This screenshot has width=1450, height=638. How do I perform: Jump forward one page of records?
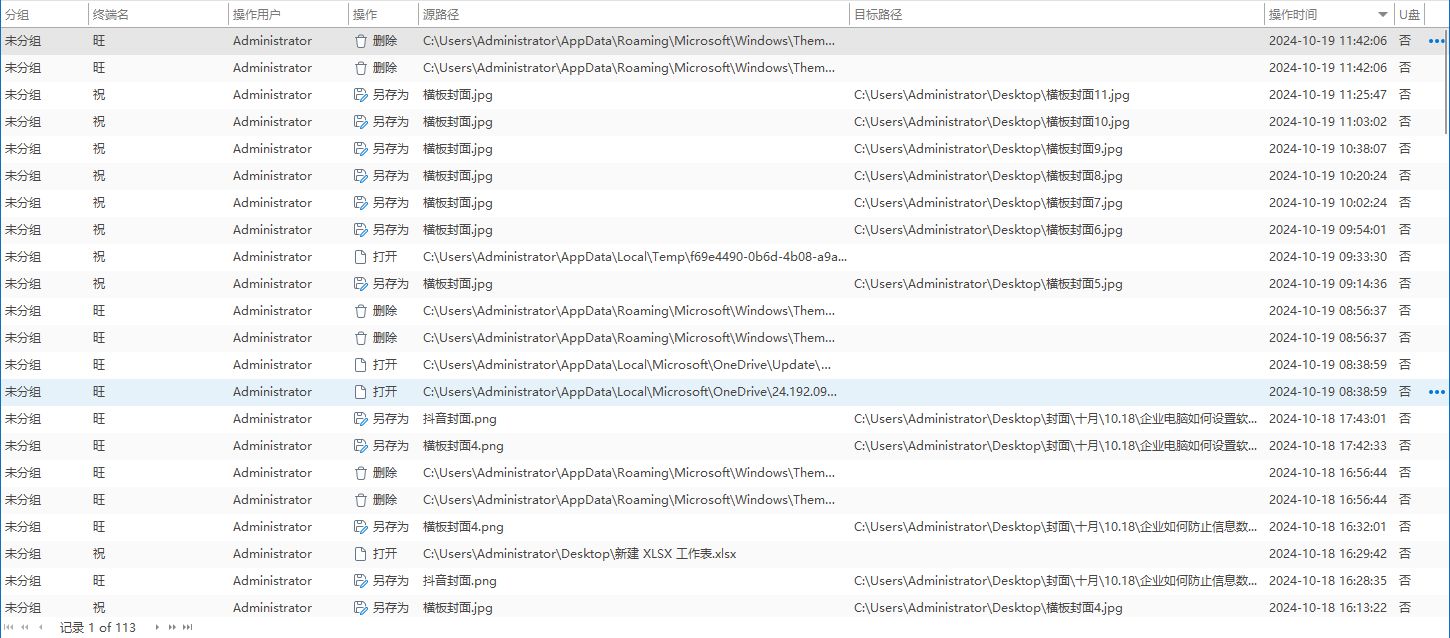[x=172, y=627]
